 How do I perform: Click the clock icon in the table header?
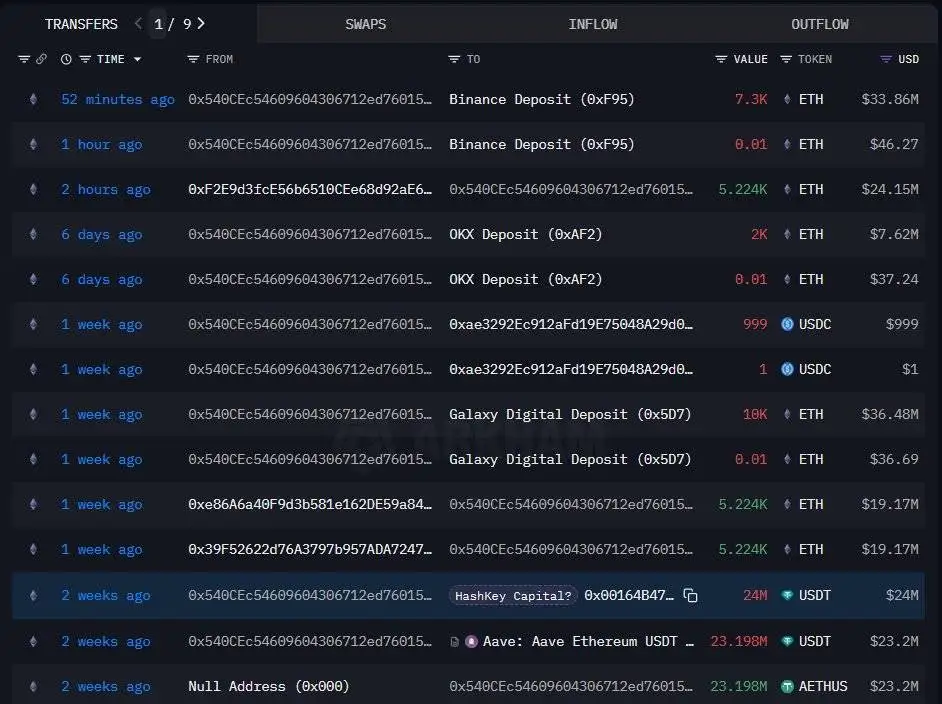64,59
